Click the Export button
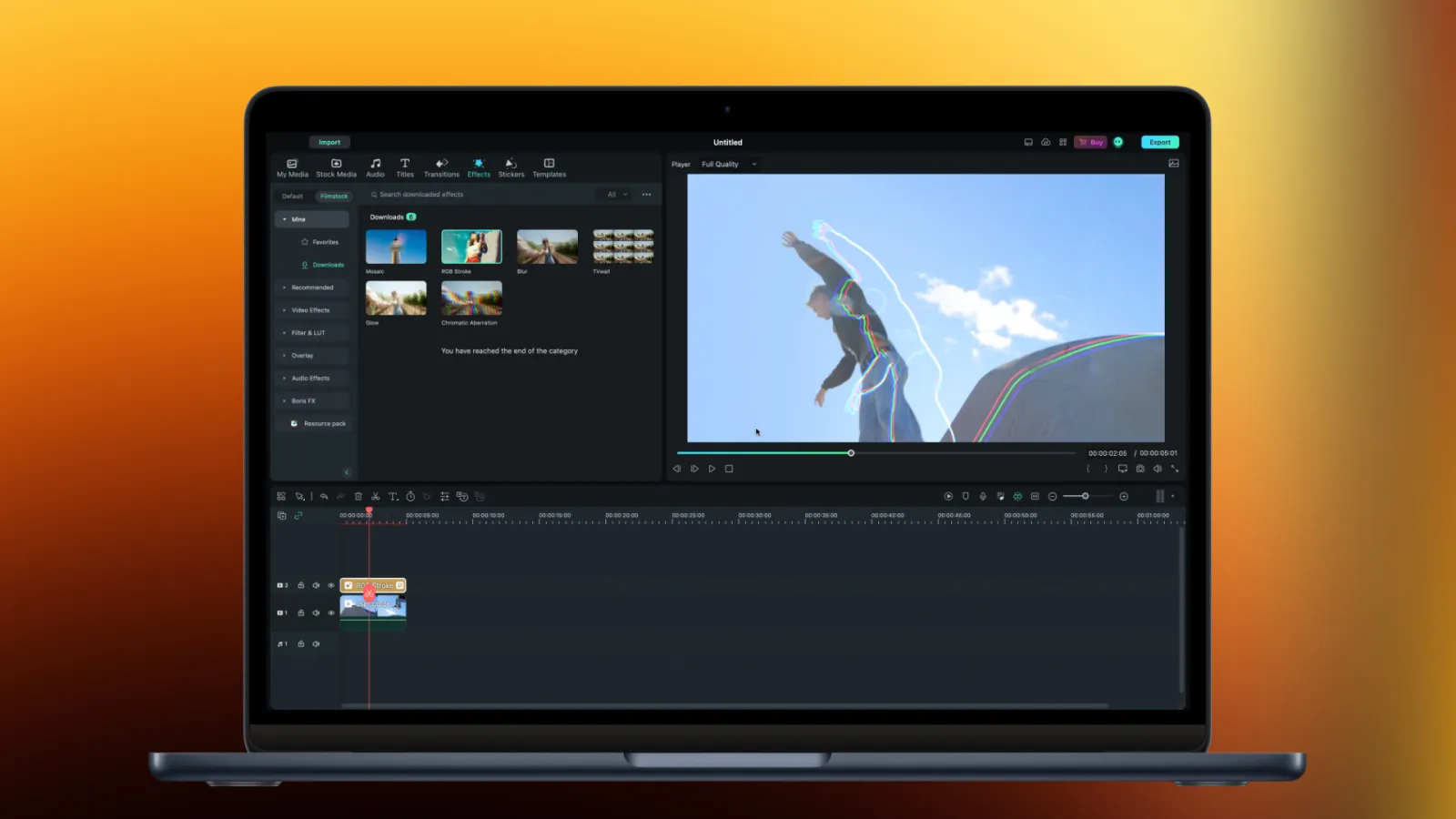The height and width of the screenshot is (819, 1456). point(1159,142)
